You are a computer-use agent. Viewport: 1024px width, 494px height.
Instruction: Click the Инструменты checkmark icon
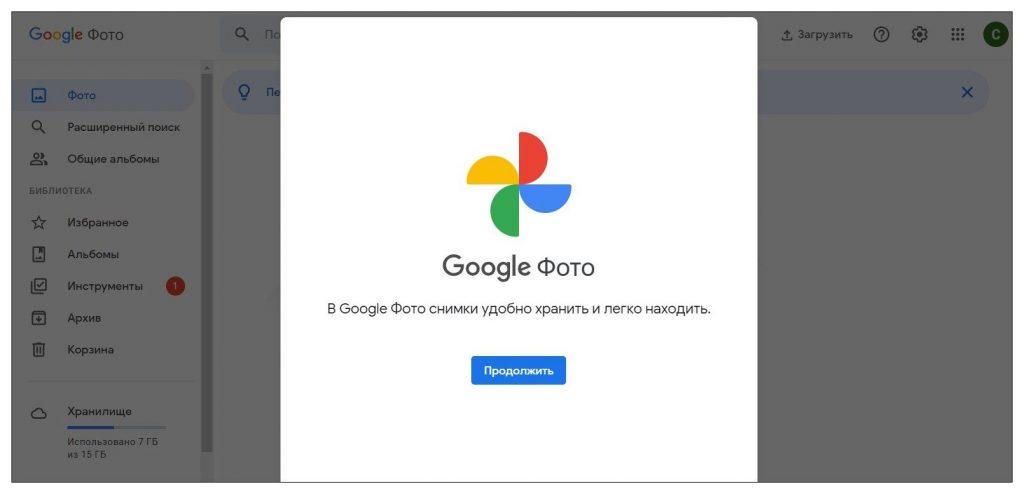point(39,286)
